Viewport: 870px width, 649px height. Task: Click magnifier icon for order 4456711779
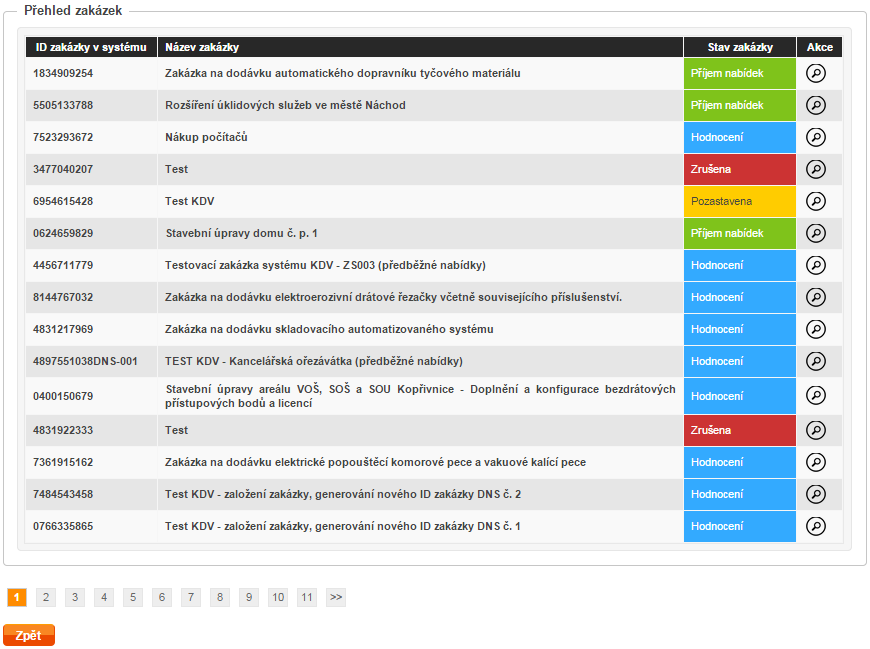[816, 265]
